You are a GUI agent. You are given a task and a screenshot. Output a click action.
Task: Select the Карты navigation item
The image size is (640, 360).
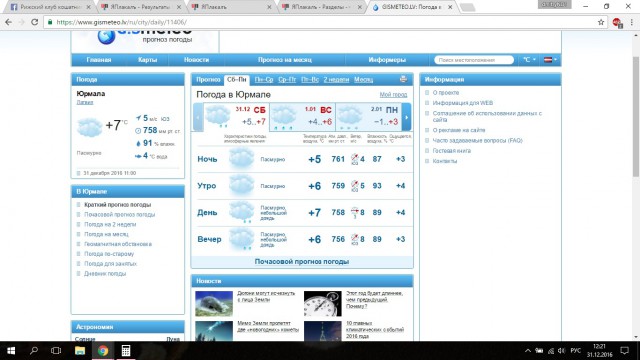point(147,60)
